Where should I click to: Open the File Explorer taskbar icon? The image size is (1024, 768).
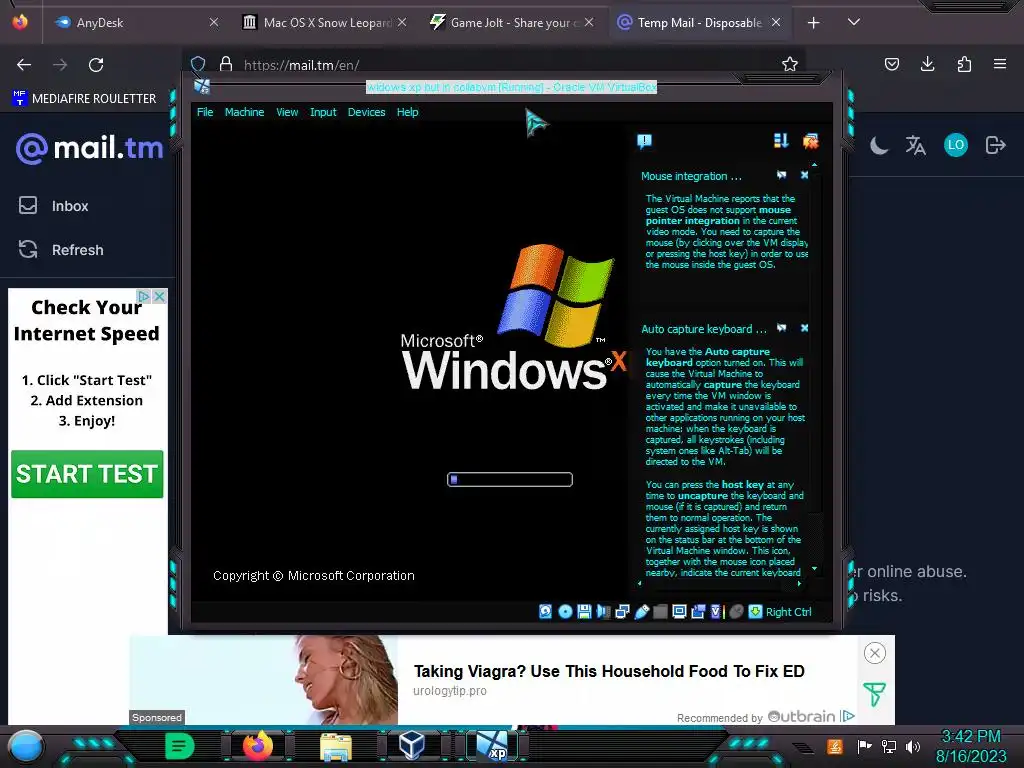(x=336, y=746)
